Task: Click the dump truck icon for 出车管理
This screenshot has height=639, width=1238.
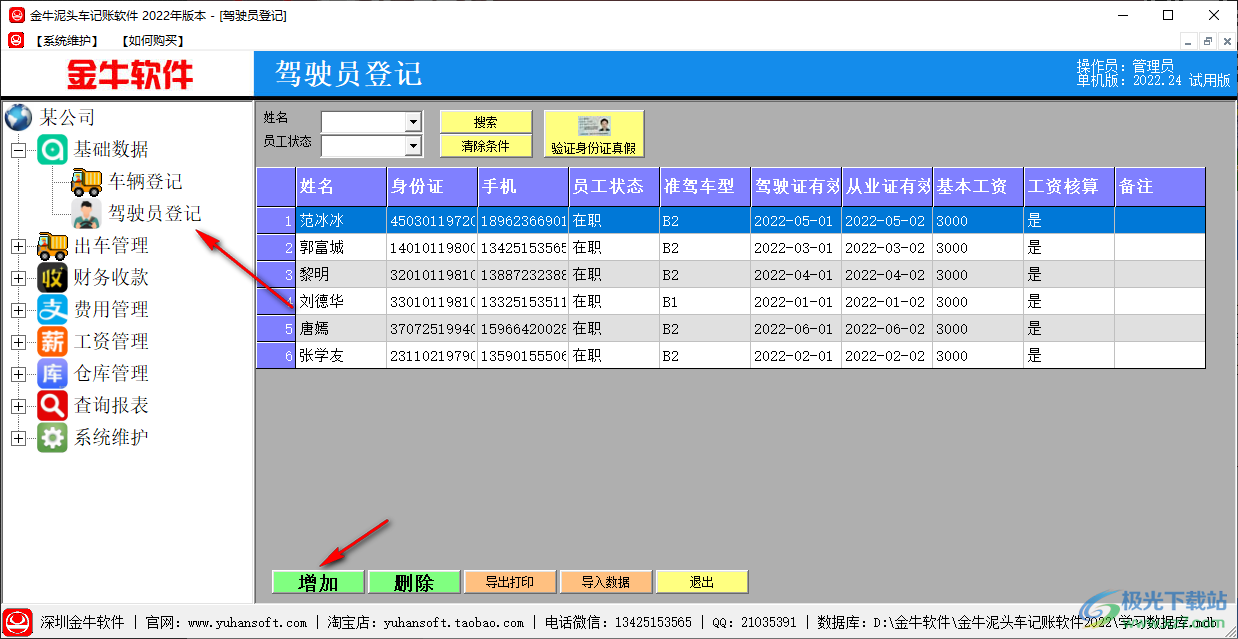Action: click(x=52, y=245)
